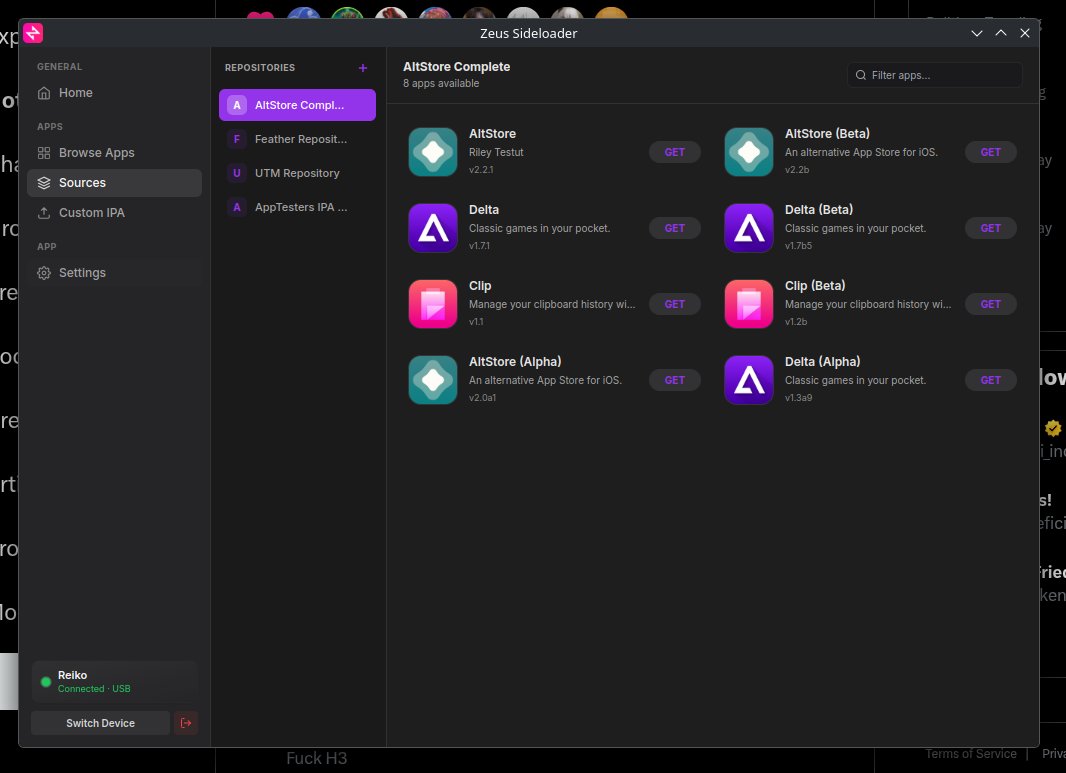The width and height of the screenshot is (1066, 773).
Task: Maximize window with the up chevron
Action: point(1001,33)
